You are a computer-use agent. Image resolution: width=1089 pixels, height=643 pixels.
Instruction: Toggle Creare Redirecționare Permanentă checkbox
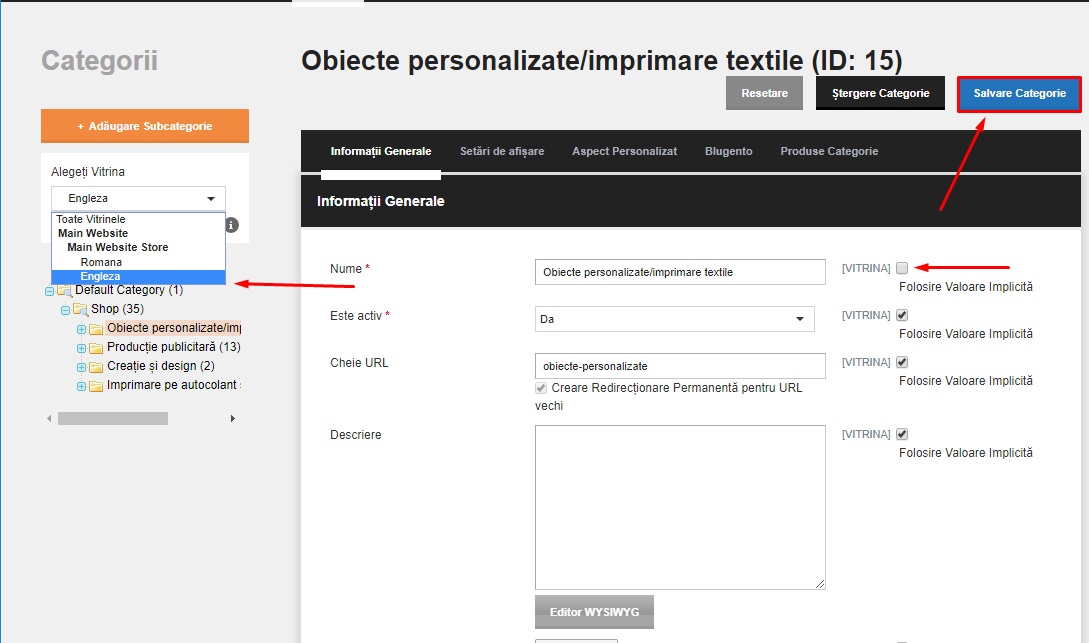(x=541, y=388)
